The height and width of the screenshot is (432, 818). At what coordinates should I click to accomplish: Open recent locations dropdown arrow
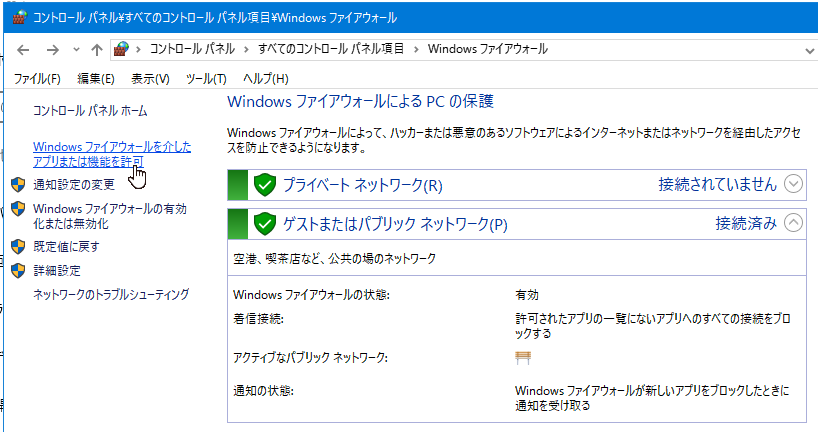76,50
